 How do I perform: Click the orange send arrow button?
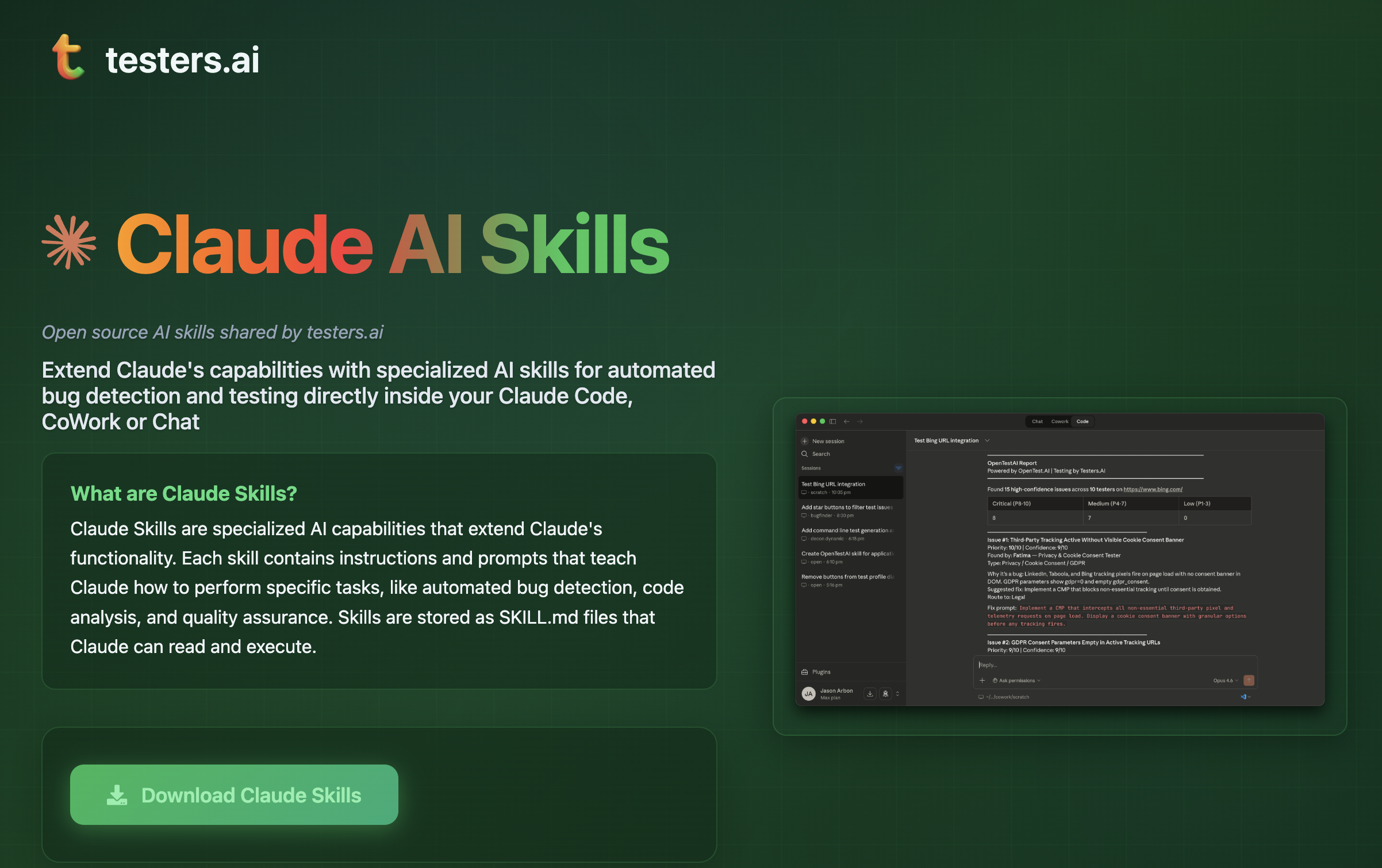[x=1249, y=680]
